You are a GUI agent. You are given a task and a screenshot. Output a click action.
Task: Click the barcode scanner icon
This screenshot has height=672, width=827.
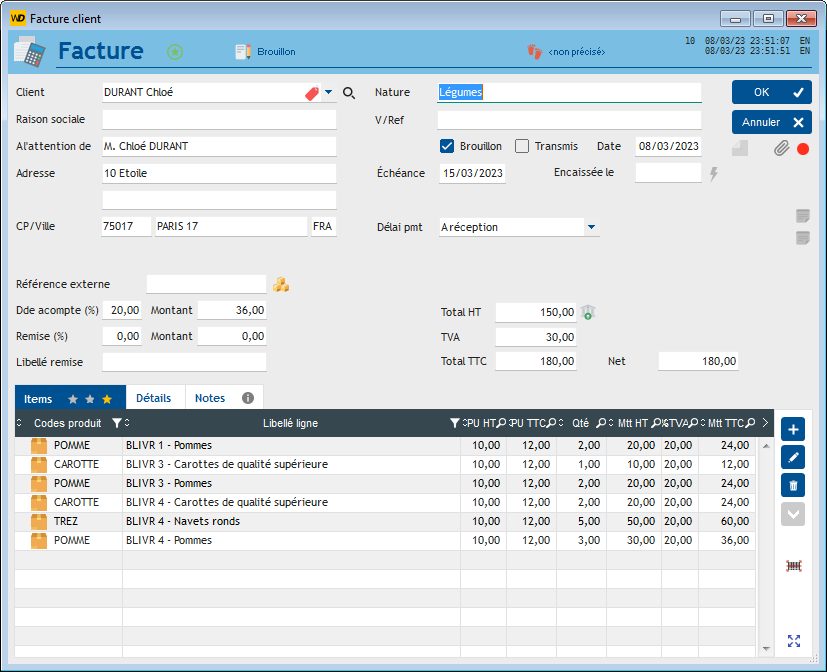(x=794, y=566)
